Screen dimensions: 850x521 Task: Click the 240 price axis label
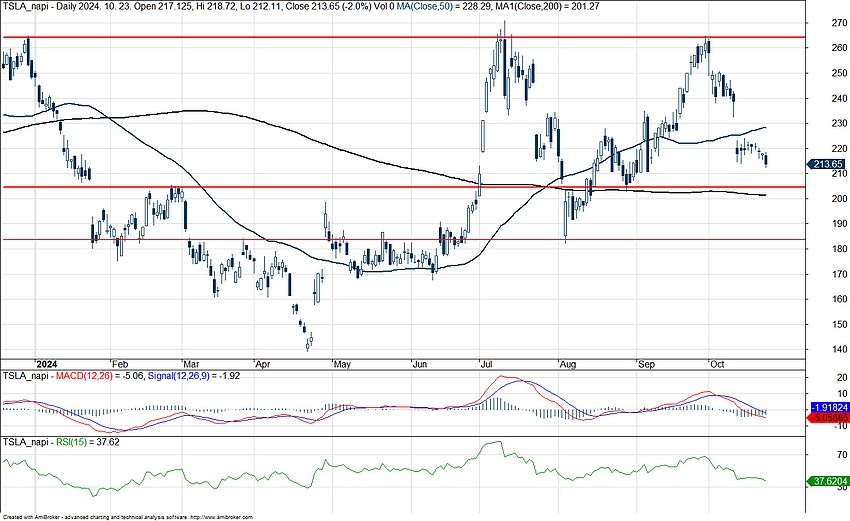(840, 98)
